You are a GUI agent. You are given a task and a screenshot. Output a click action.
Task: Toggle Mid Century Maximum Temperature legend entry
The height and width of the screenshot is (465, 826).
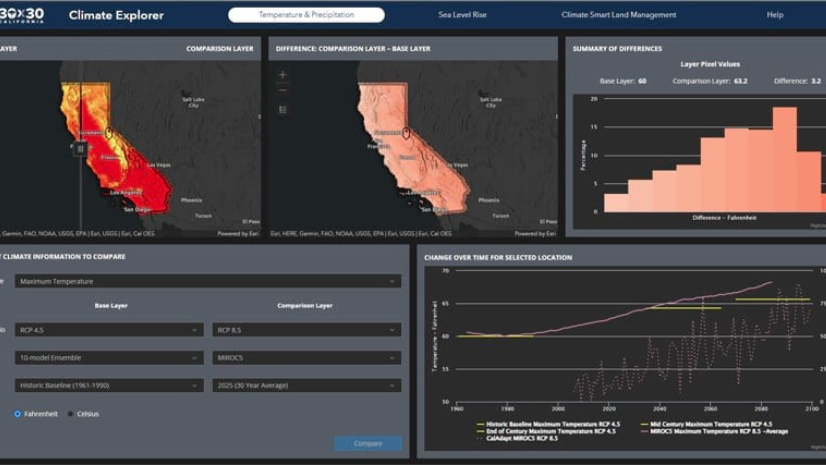706,424
